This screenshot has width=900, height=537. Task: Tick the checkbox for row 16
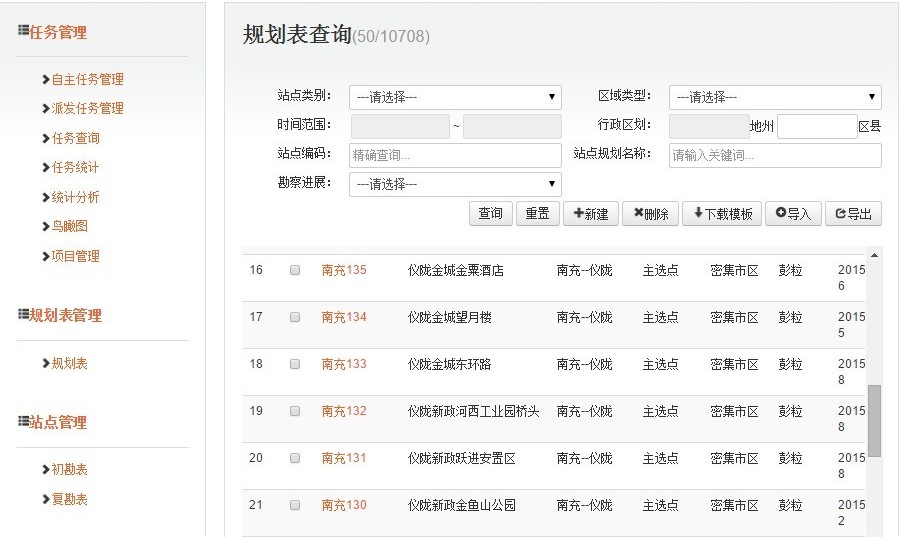click(x=295, y=270)
